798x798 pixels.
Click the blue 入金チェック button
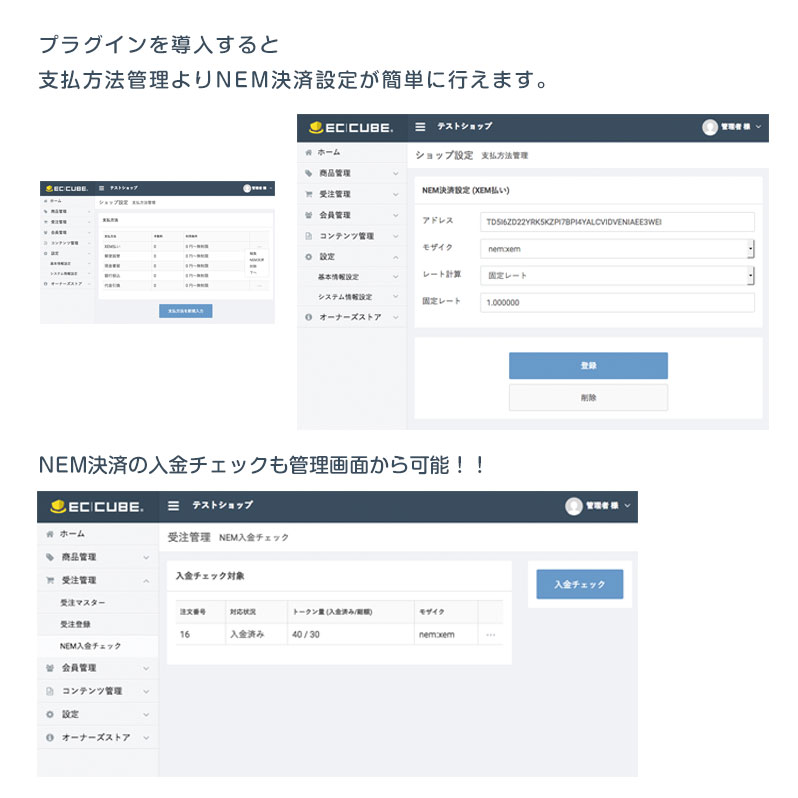tap(580, 584)
